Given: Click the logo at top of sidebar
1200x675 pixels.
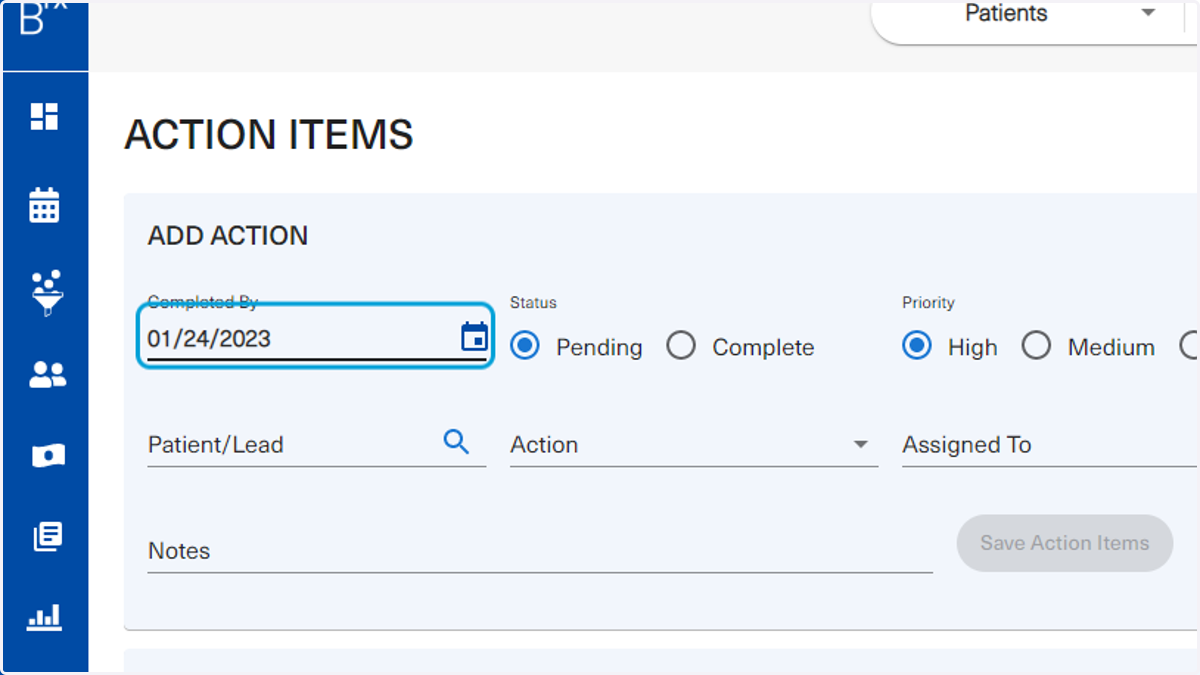Looking at the screenshot, I should 44,18.
